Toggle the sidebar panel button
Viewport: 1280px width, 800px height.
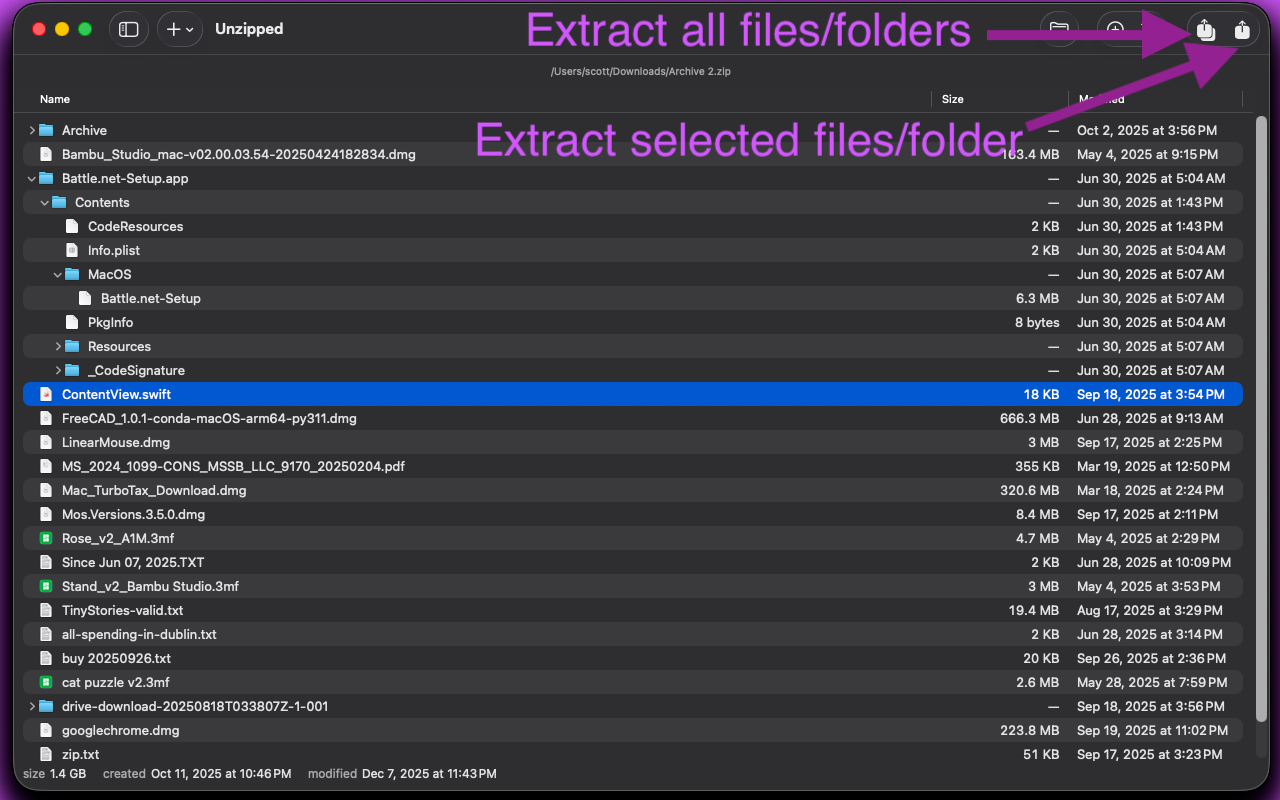click(x=128, y=30)
